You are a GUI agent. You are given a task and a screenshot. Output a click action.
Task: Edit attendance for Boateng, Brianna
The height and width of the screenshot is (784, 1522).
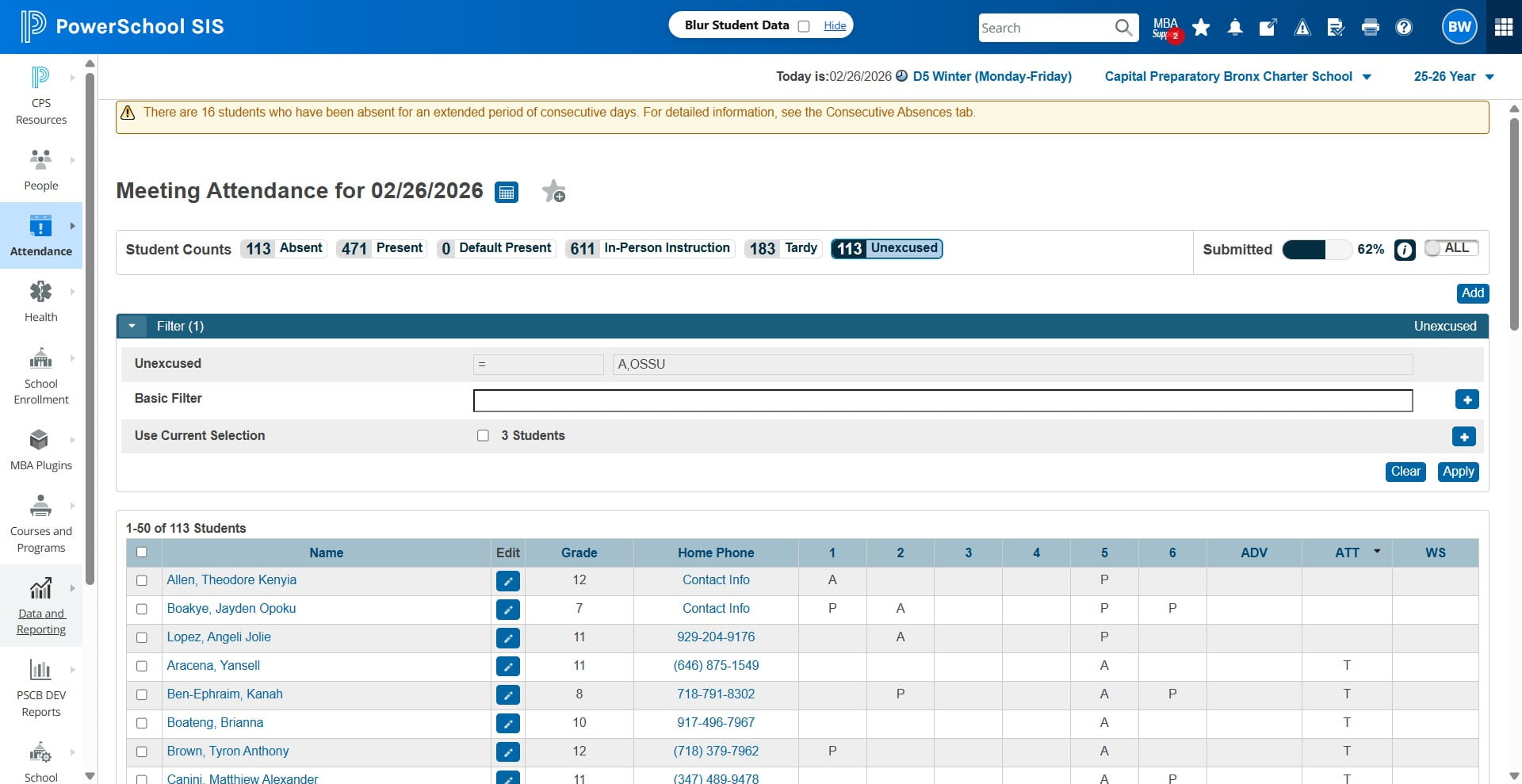(x=508, y=724)
